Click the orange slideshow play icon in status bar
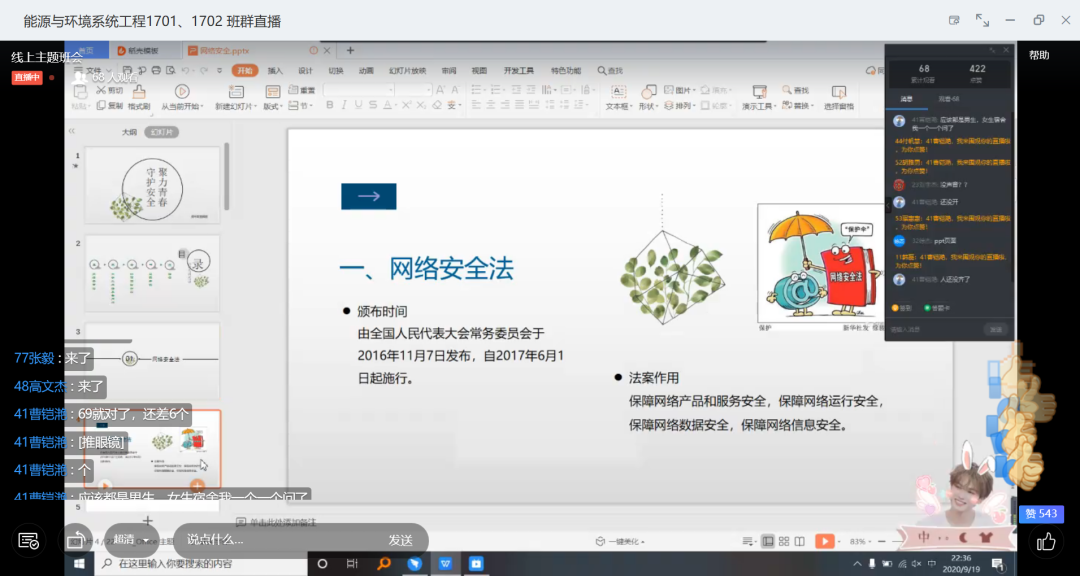The image size is (1080, 576). click(824, 541)
